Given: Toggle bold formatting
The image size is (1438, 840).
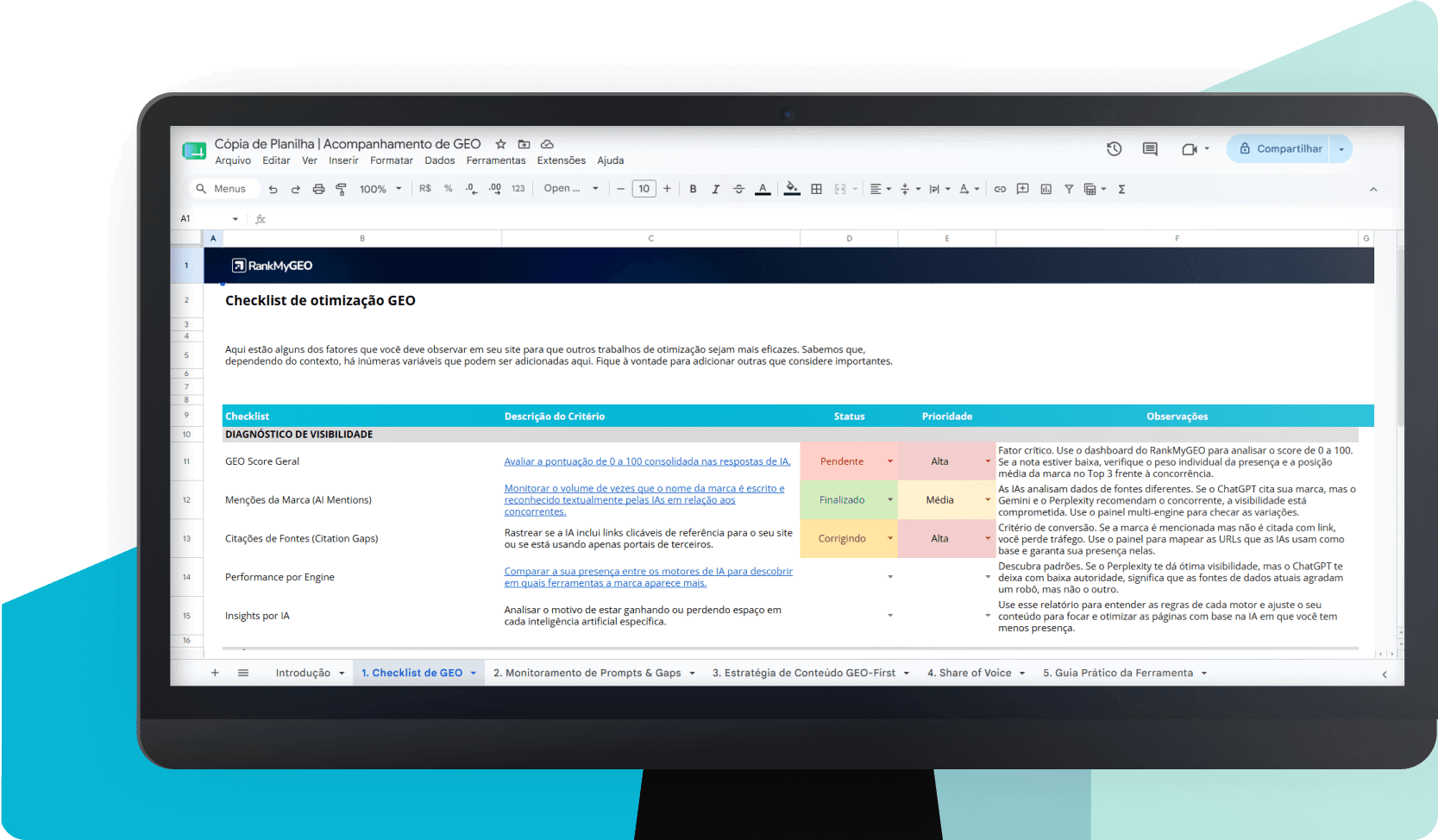Looking at the screenshot, I should (x=693, y=189).
